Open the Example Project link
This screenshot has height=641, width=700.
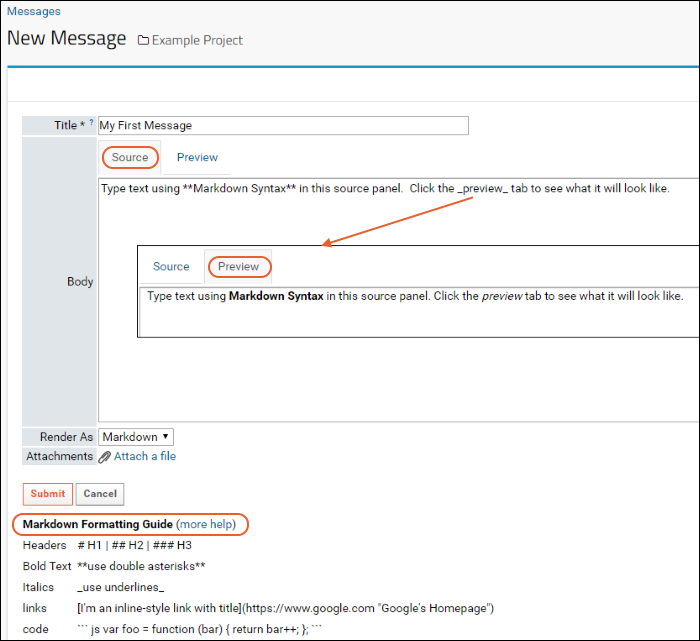197,40
